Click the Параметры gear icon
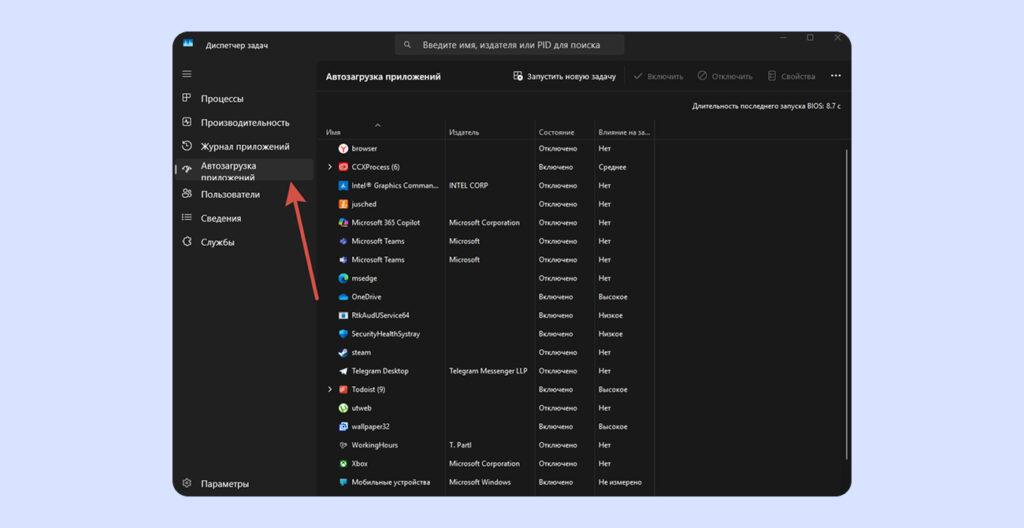 pos(187,484)
